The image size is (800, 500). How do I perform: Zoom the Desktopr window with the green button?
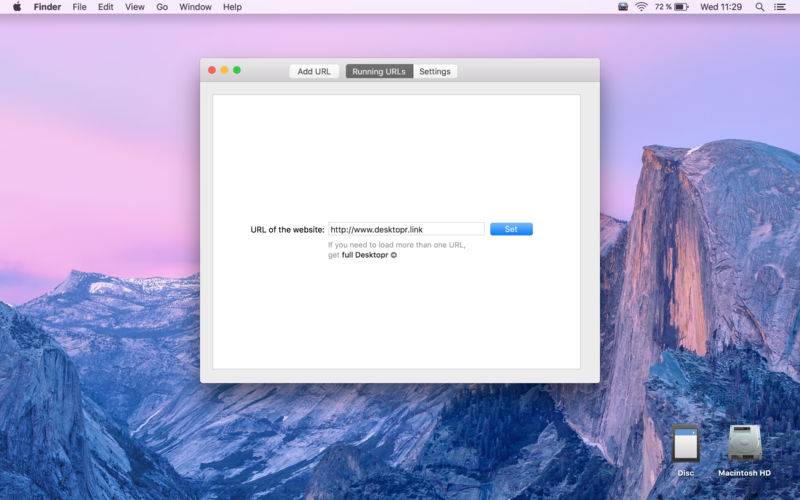click(x=237, y=70)
